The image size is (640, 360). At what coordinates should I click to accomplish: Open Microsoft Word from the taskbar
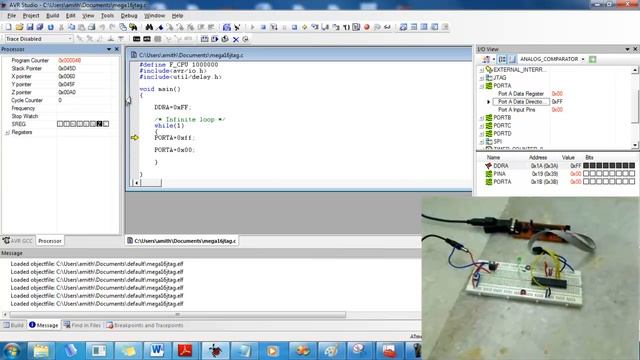157,351
